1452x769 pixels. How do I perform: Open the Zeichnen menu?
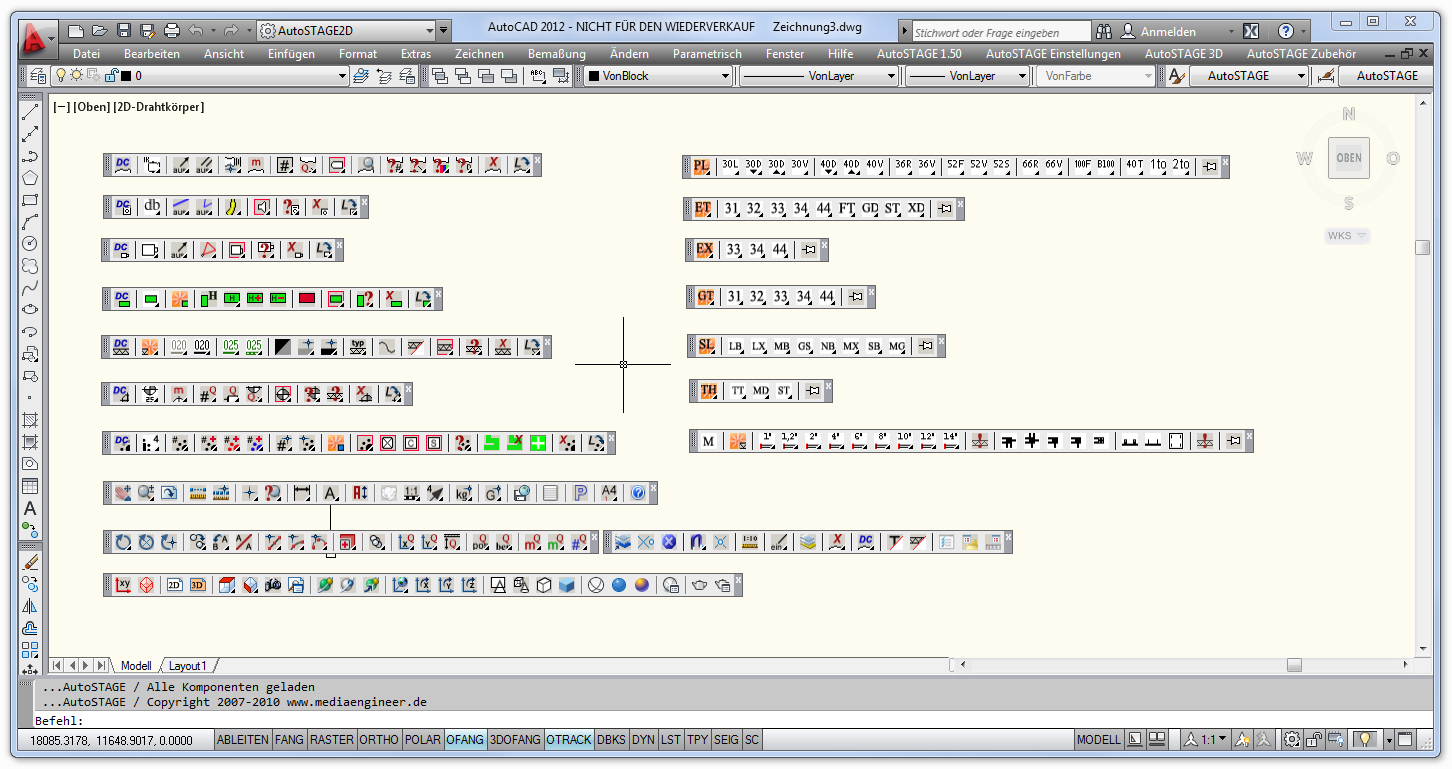point(479,54)
